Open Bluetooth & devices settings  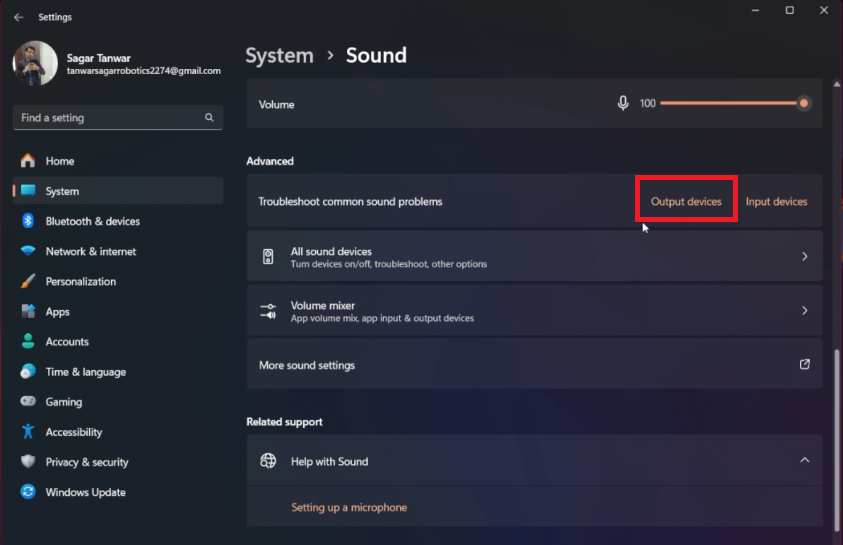click(92, 221)
